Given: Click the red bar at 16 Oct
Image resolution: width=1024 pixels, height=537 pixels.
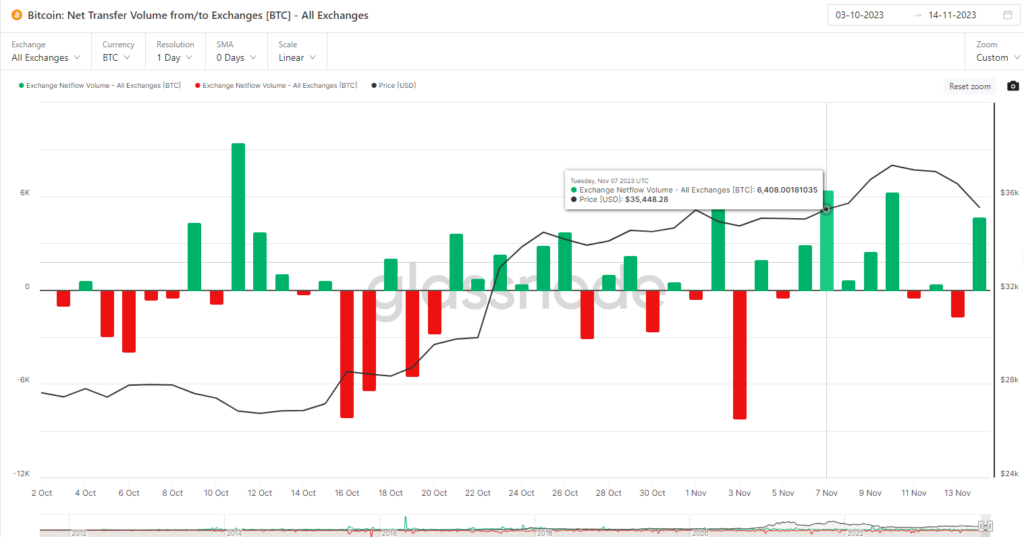Looking at the screenshot, I should tap(347, 354).
